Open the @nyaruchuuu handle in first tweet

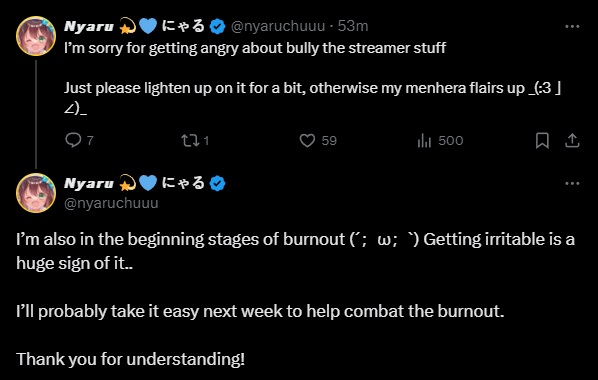coord(278,26)
